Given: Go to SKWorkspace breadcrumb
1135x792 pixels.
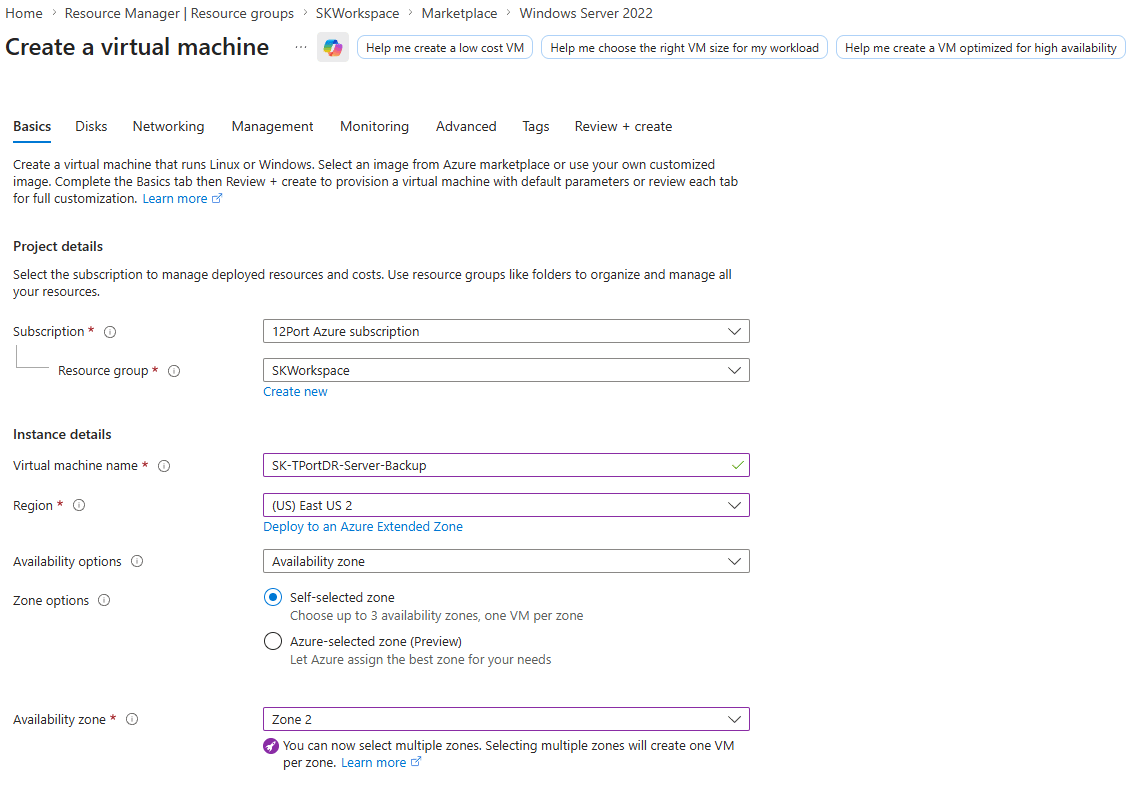Looking at the screenshot, I should (x=358, y=13).
